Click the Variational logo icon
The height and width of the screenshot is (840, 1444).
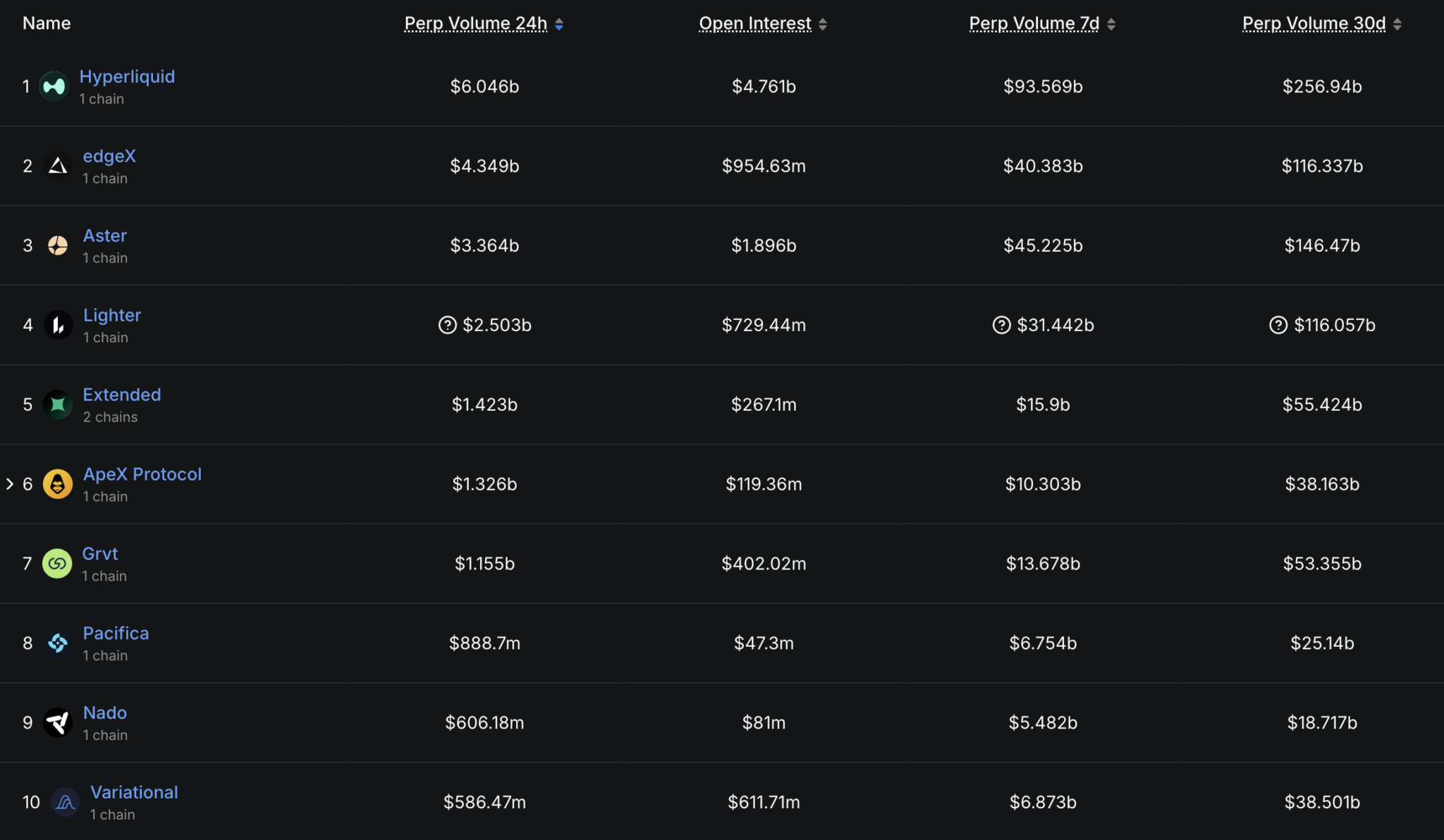65,803
